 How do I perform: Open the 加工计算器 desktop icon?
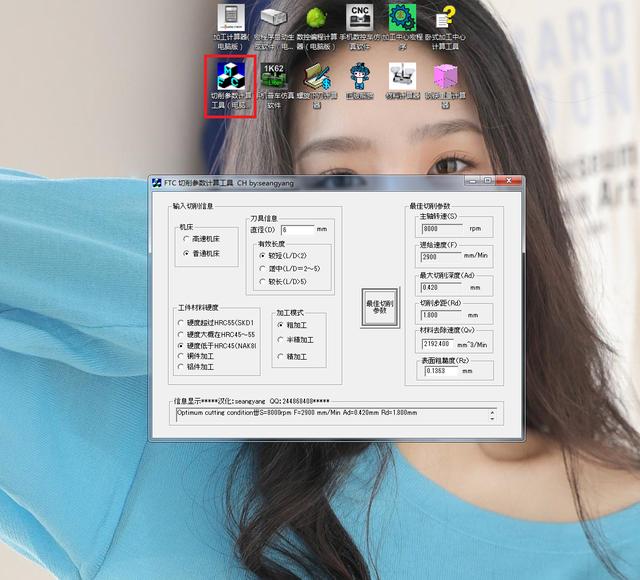230,20
